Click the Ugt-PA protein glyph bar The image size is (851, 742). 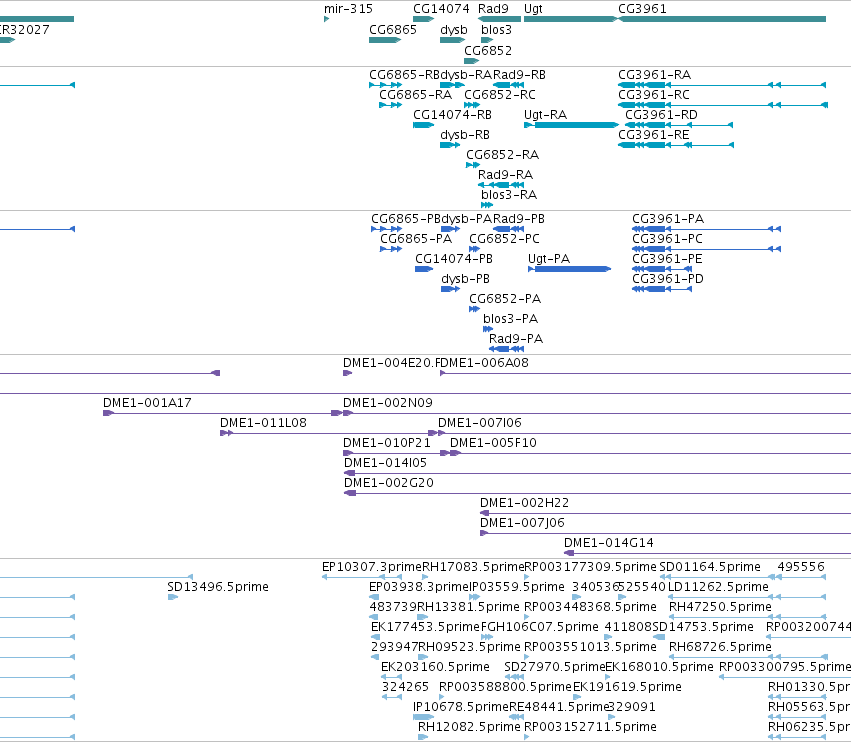[x=570, y=269]
